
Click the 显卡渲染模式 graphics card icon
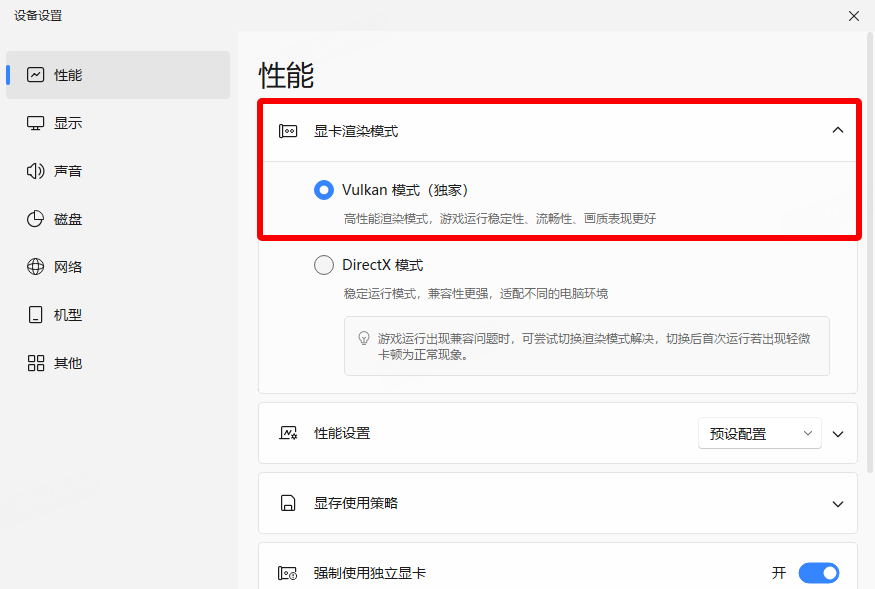(288, 131)
